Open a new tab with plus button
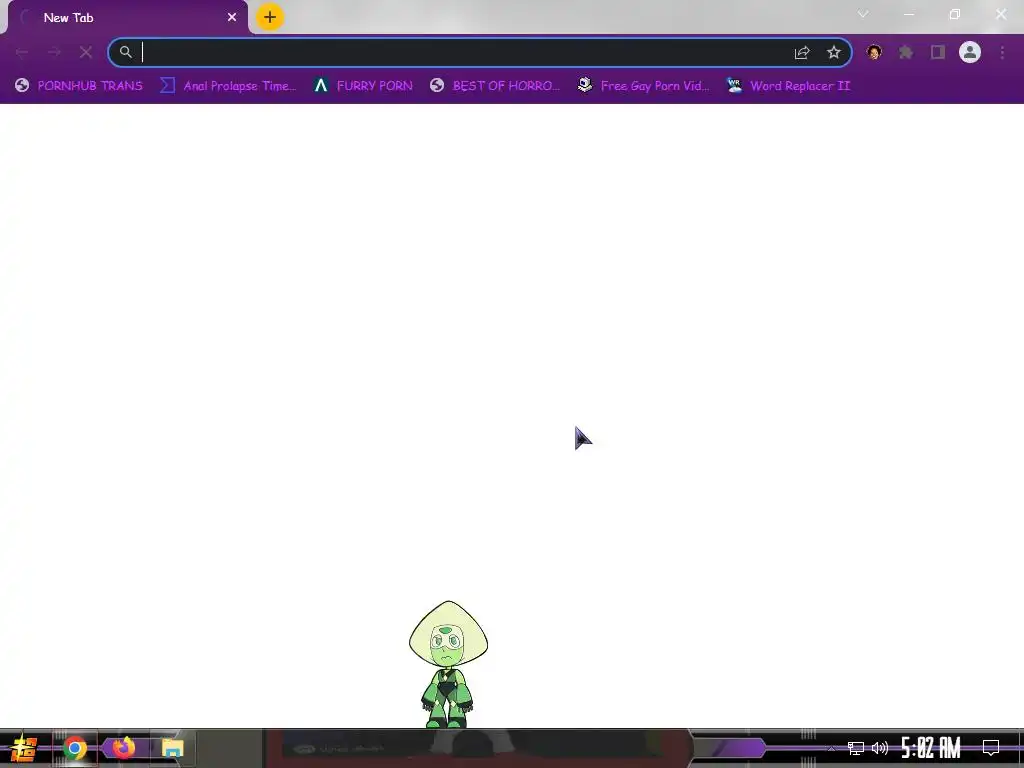 pyautogui.click(x=270, y=17)
